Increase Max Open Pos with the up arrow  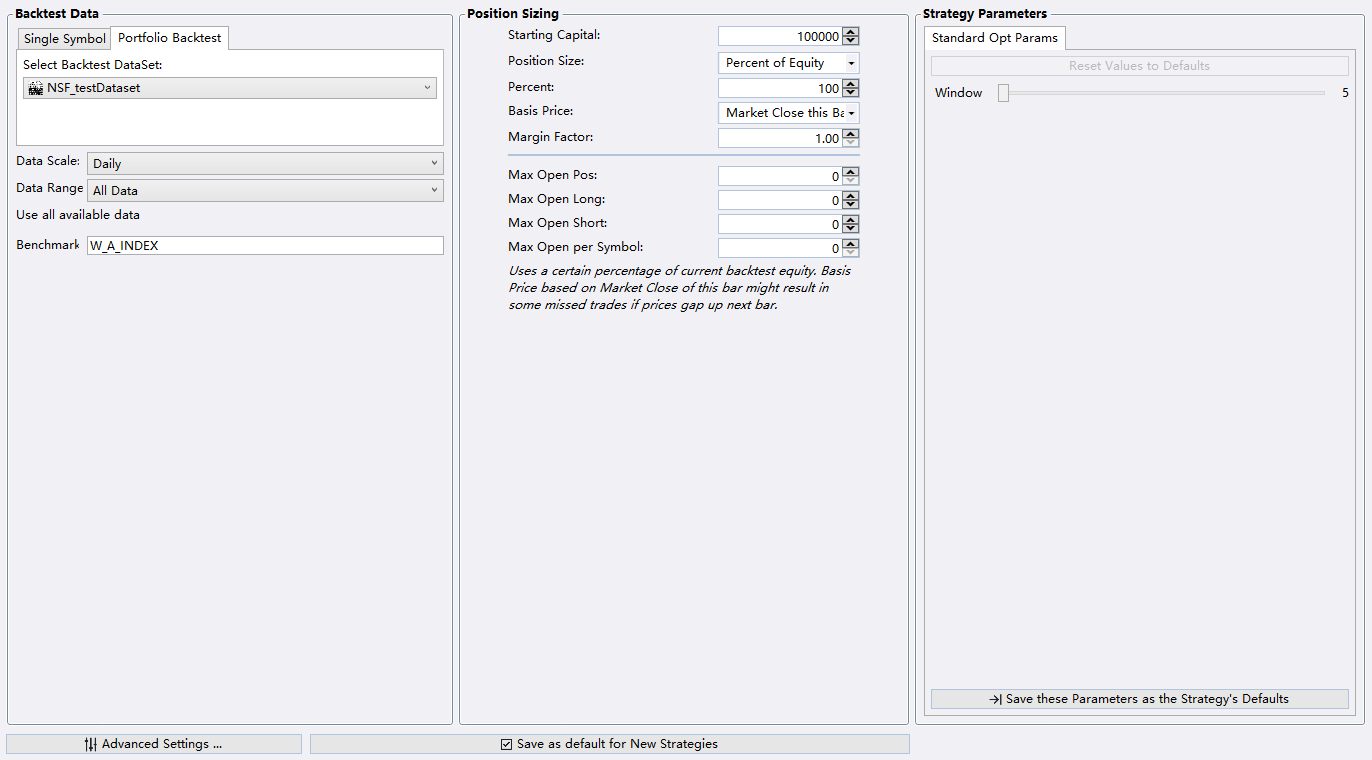coord(851,171)
